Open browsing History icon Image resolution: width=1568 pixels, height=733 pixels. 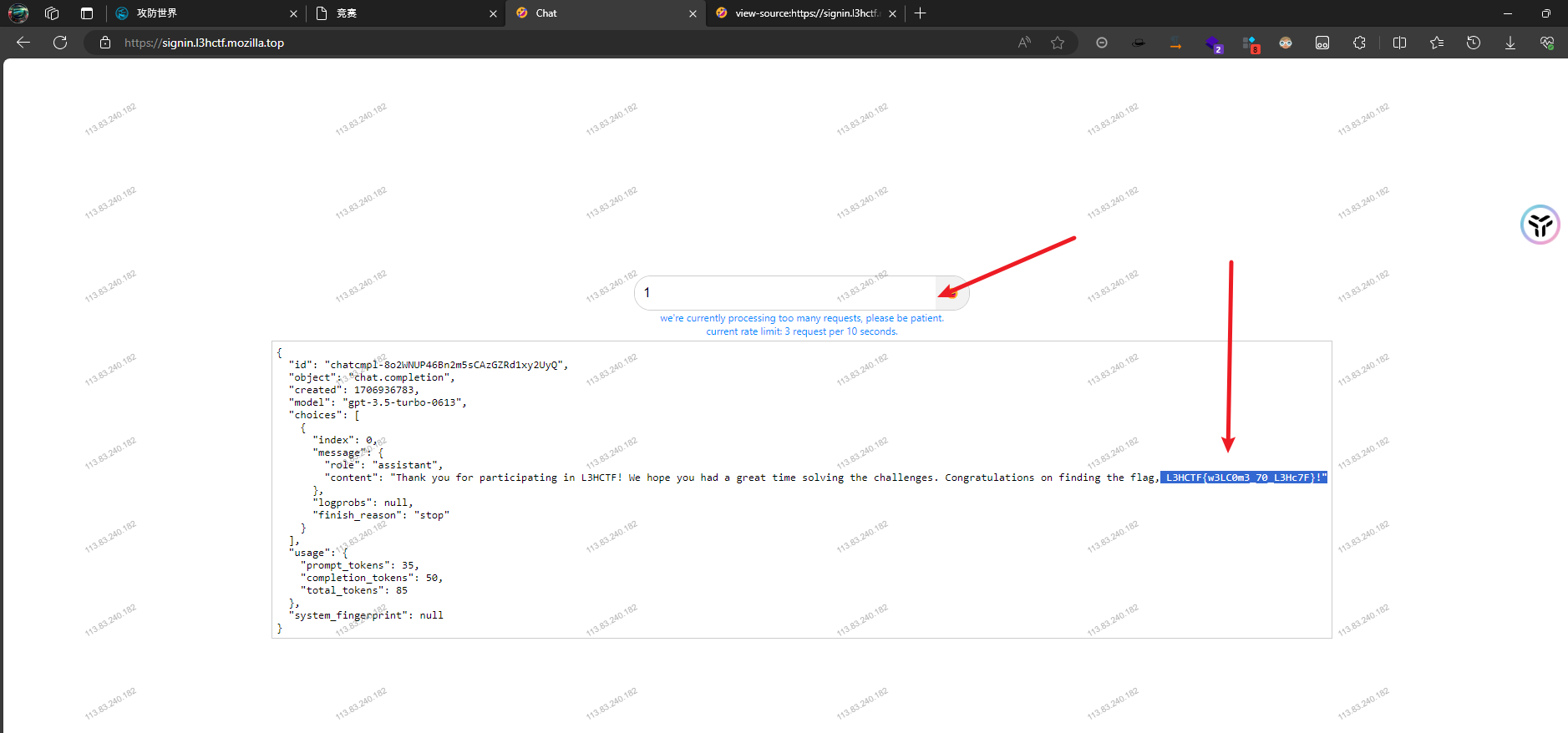1474,43
